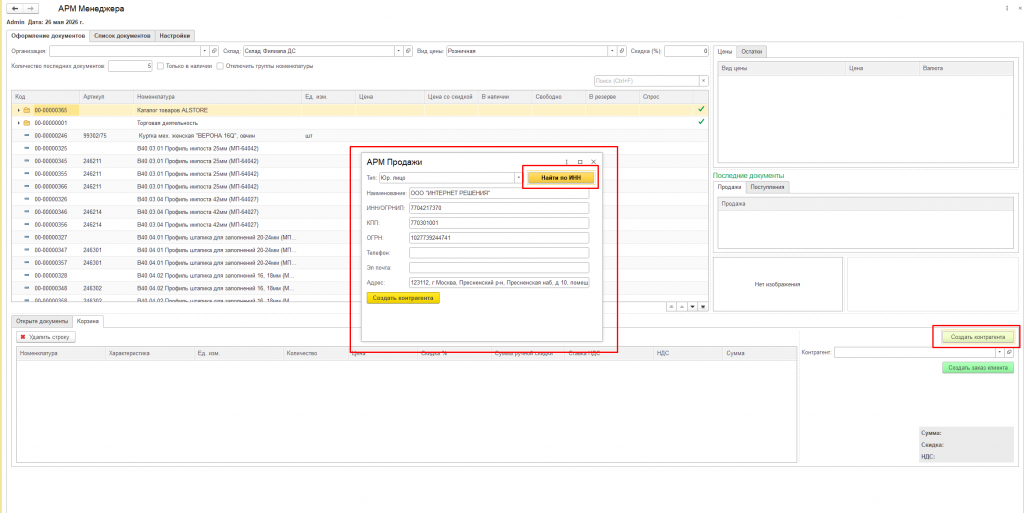Open the Тип dropdown in the АРМ Продажи dialog
Screen dimensions: 1024x513
tap(519, 178)
